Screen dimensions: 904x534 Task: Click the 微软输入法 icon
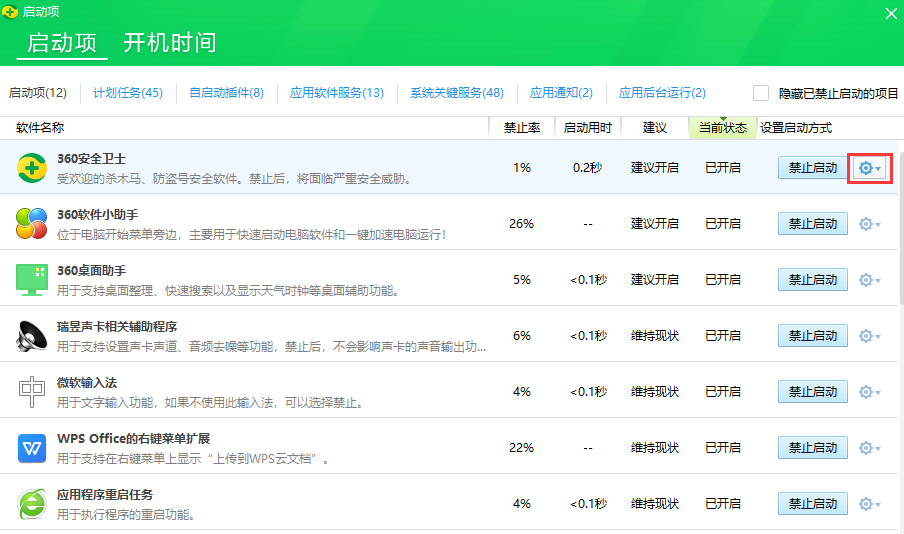tap(32, 392)
